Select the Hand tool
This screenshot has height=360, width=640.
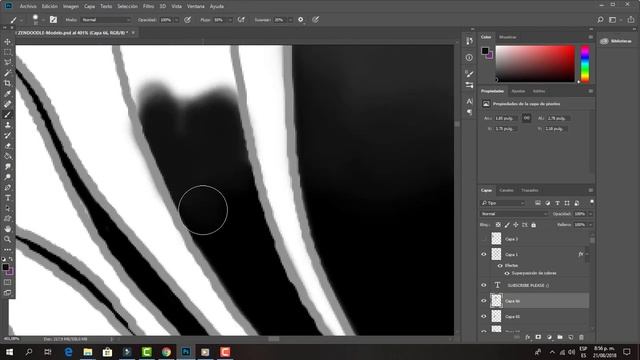[x=7, y=229]
